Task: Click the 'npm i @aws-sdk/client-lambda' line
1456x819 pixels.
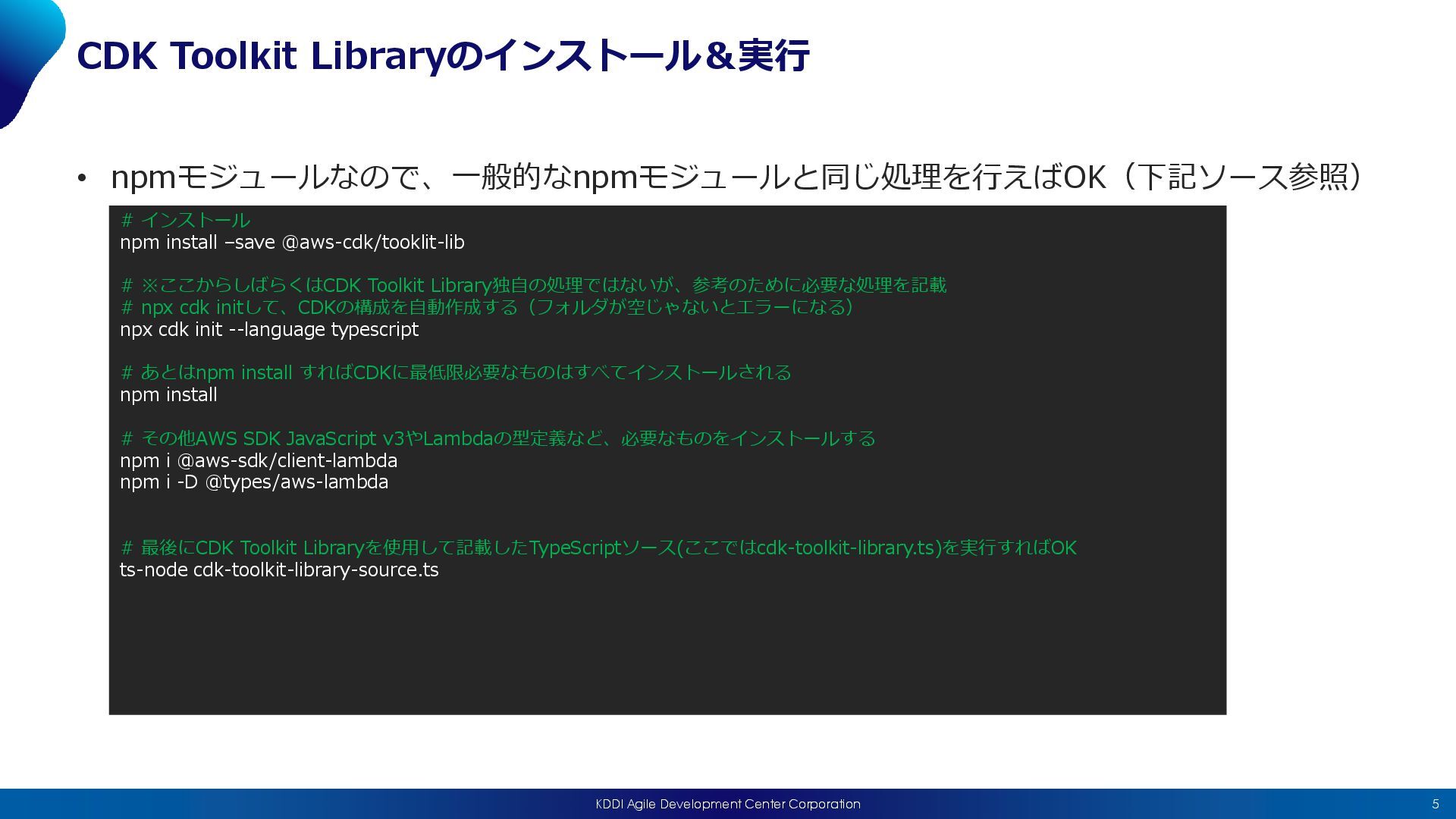Action: 259,460
